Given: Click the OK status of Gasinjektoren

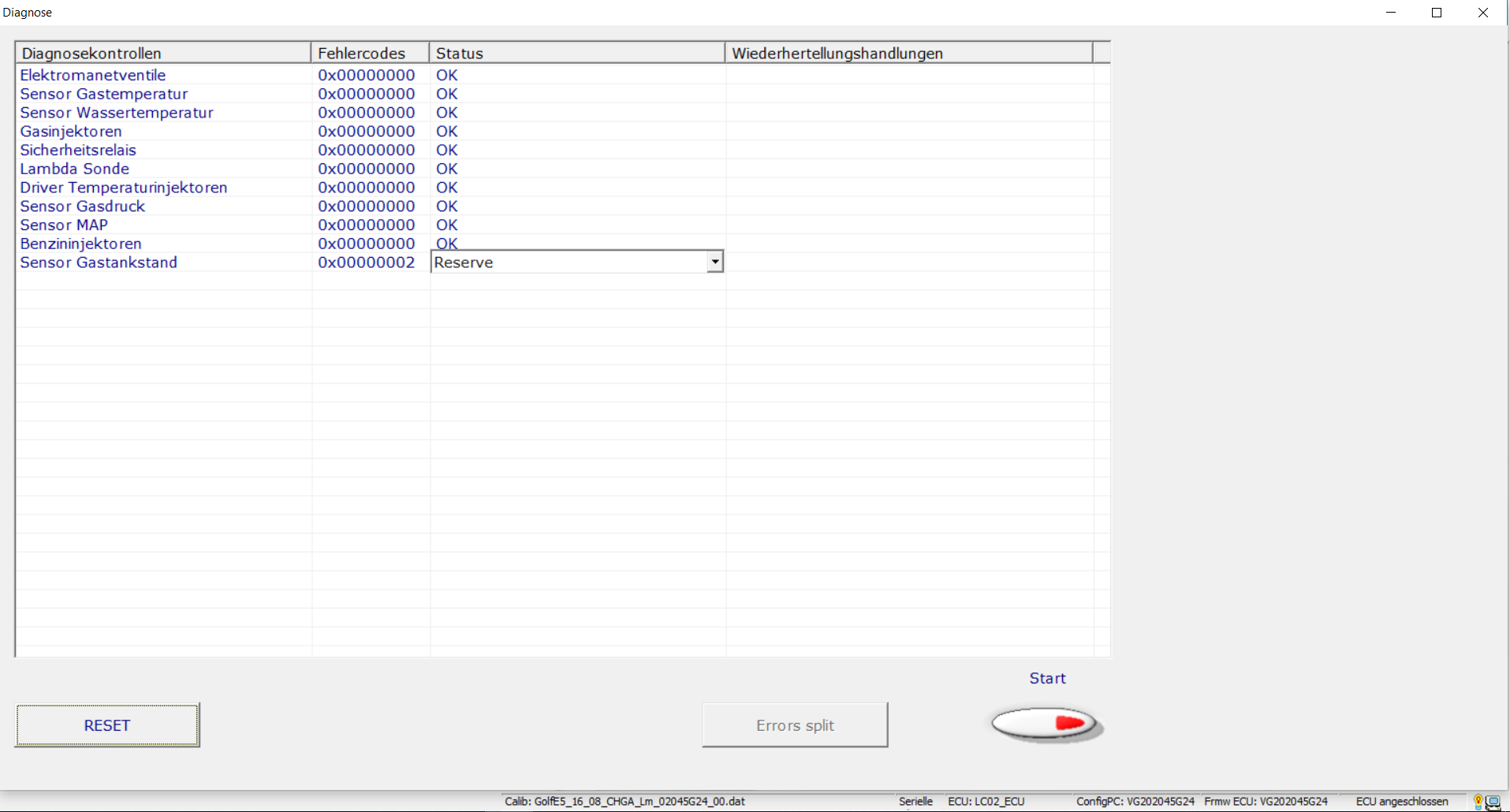Looking at the screenshot, I should (447, 132).
